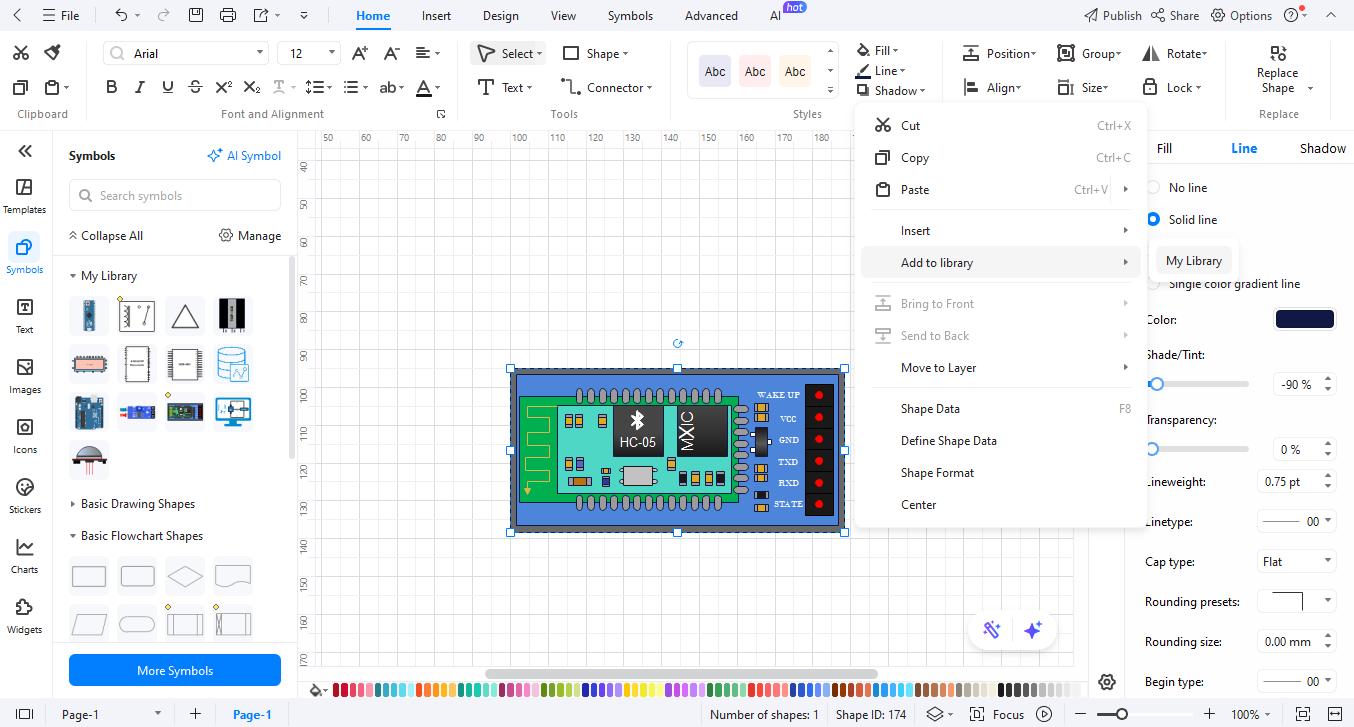Choose Move to Layer in context menu
This screenshot has height=727, width=1354.
pos(1000,367)
